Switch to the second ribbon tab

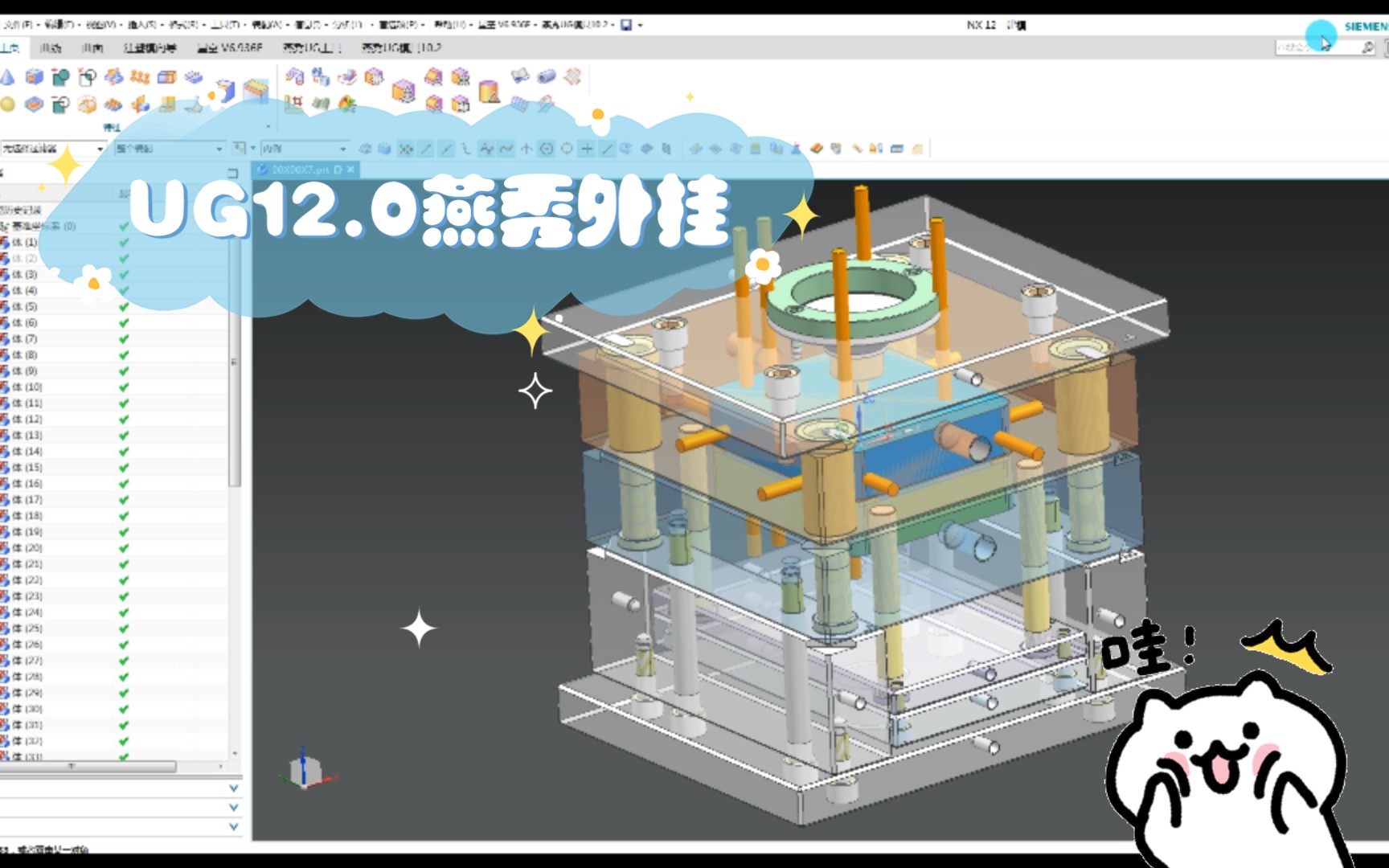[51, 48]
